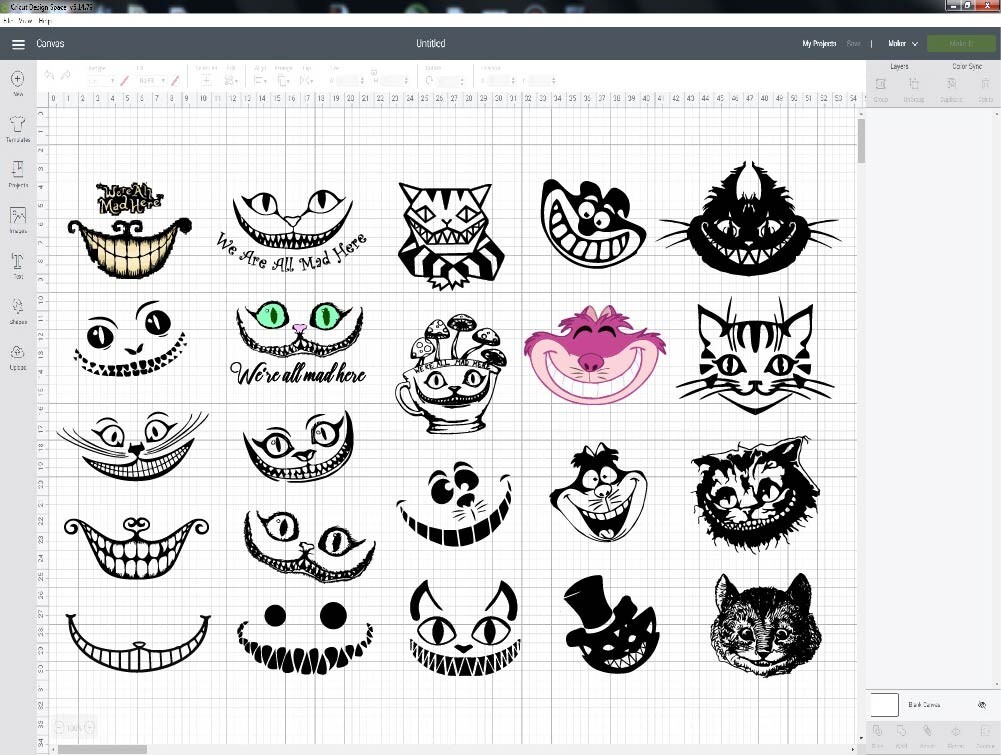Click the Blank Canvas white color swatch

pyautogui.click(x=884, y=705)
